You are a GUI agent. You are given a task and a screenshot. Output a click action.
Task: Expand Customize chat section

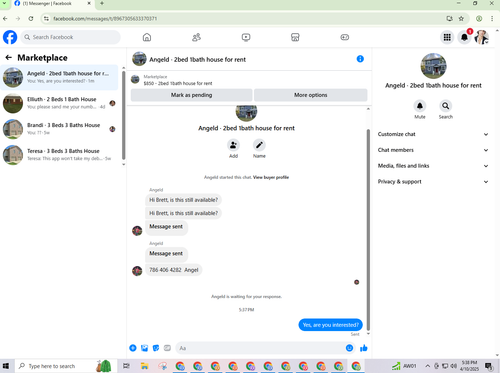point(433,134)
